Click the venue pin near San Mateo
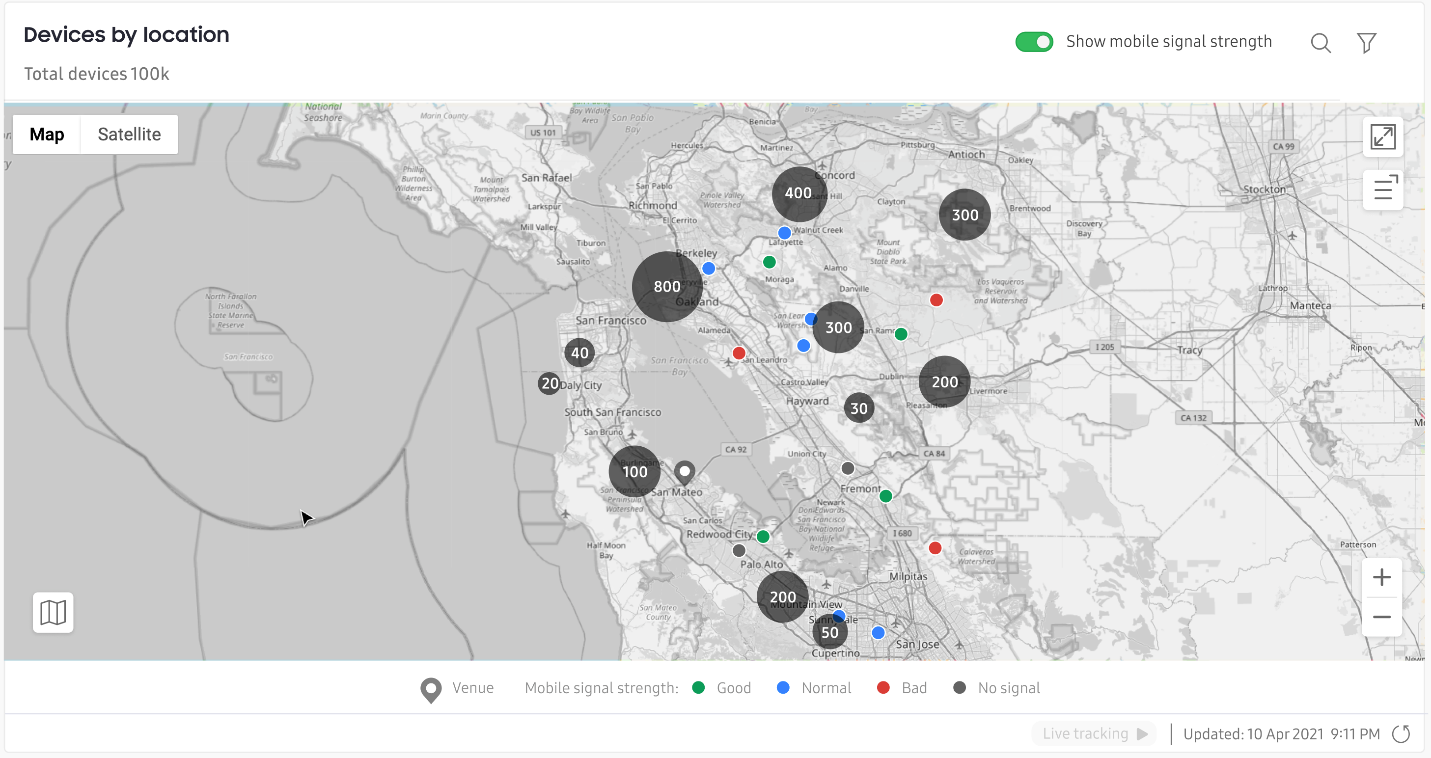 pyautogui.click(x=684, y=471)
